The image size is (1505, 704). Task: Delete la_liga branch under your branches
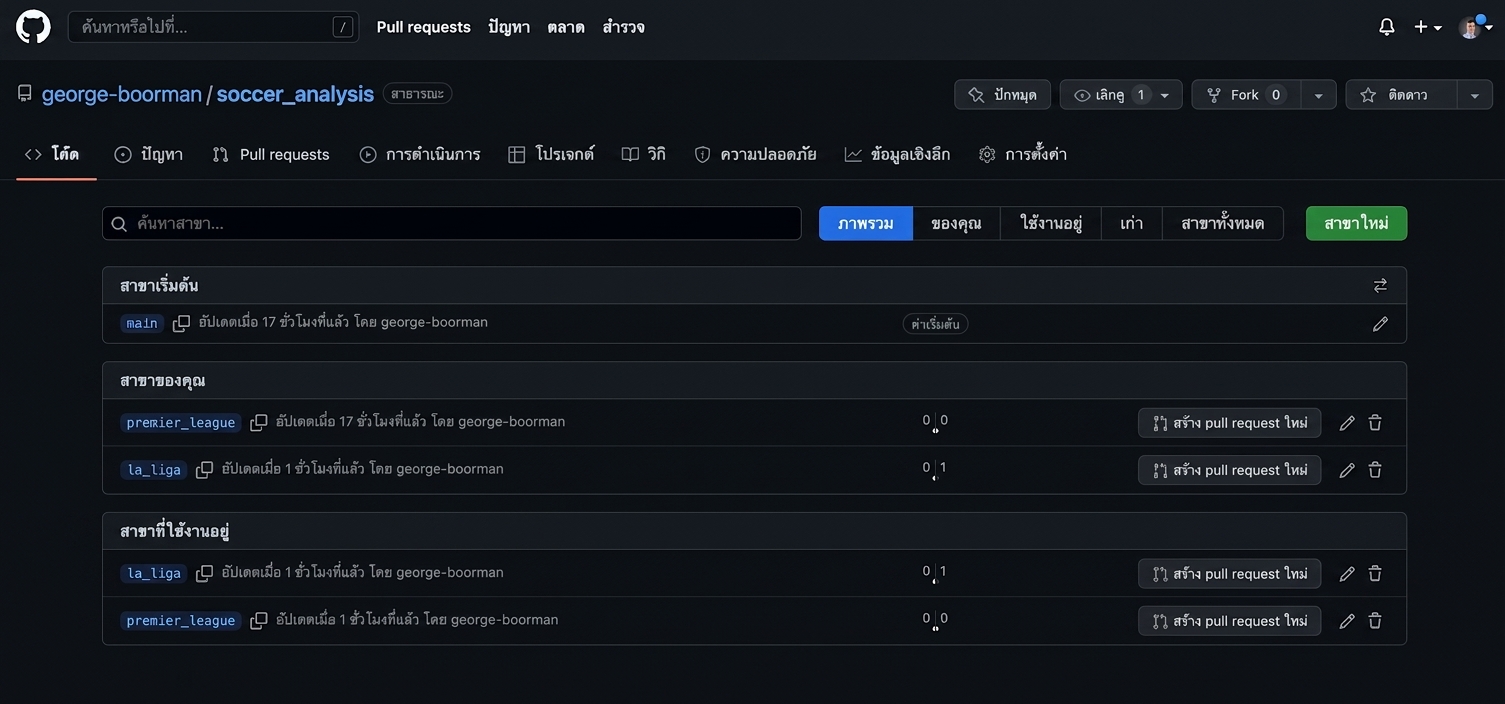(1375, 470)
